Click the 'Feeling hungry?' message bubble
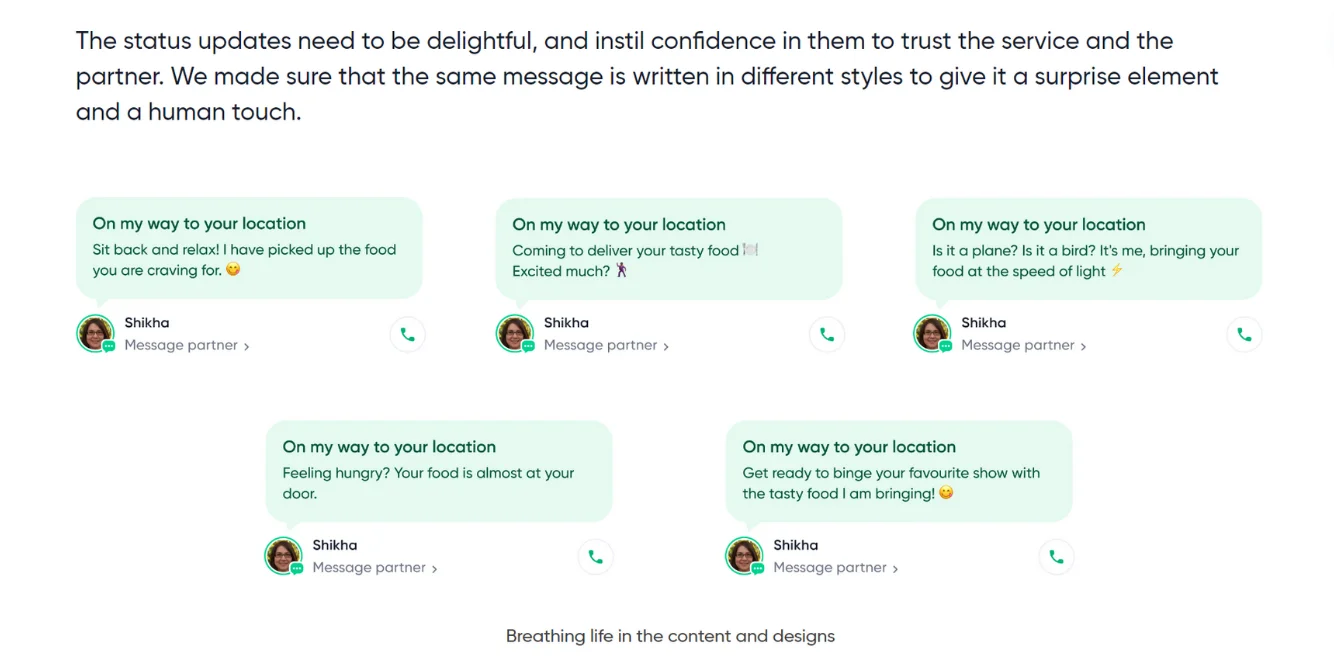Image resolution: width=1334 pixels, height=667 pixels. [439, 471]
